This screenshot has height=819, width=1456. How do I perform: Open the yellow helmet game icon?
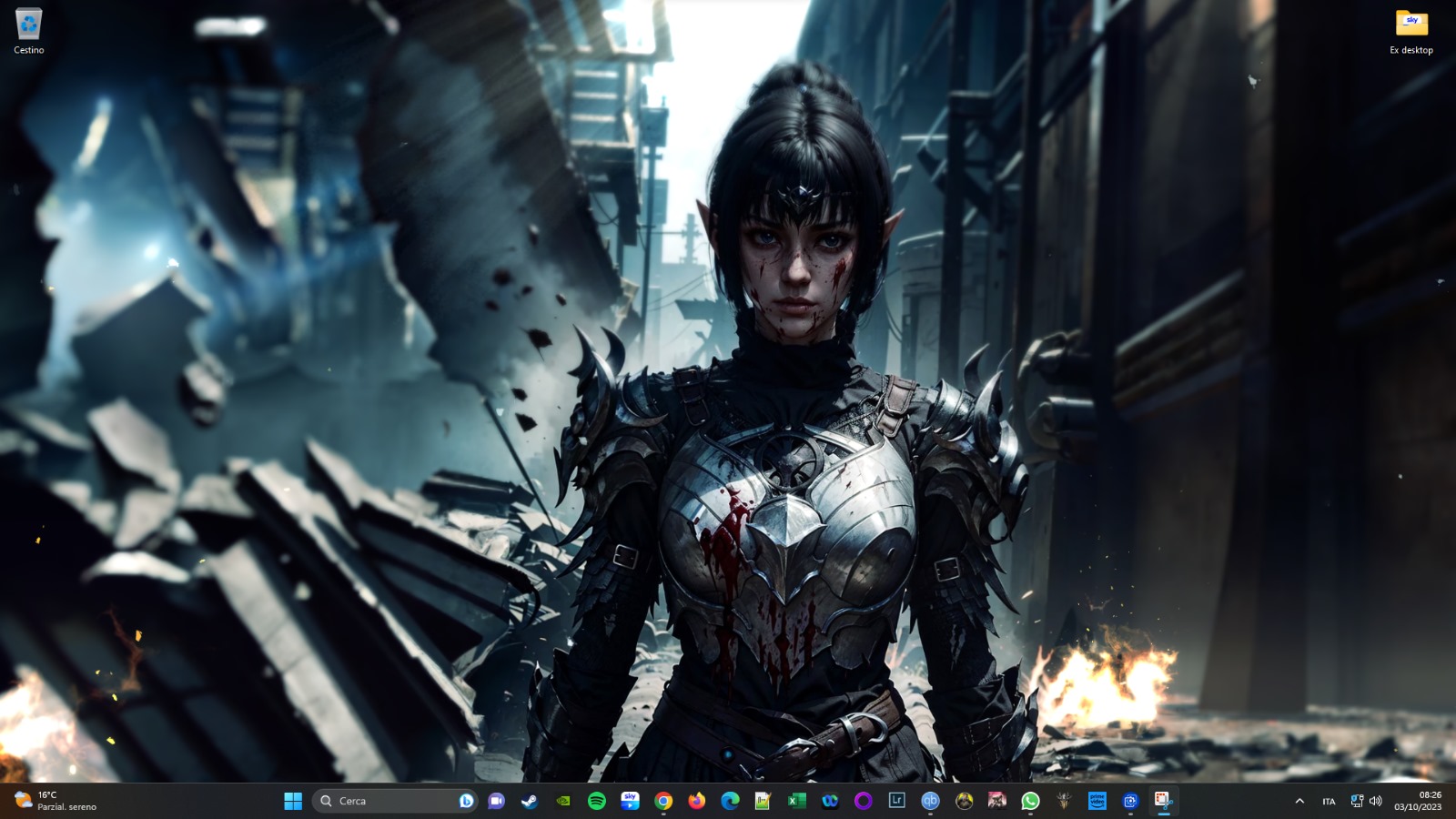point(964,801)
